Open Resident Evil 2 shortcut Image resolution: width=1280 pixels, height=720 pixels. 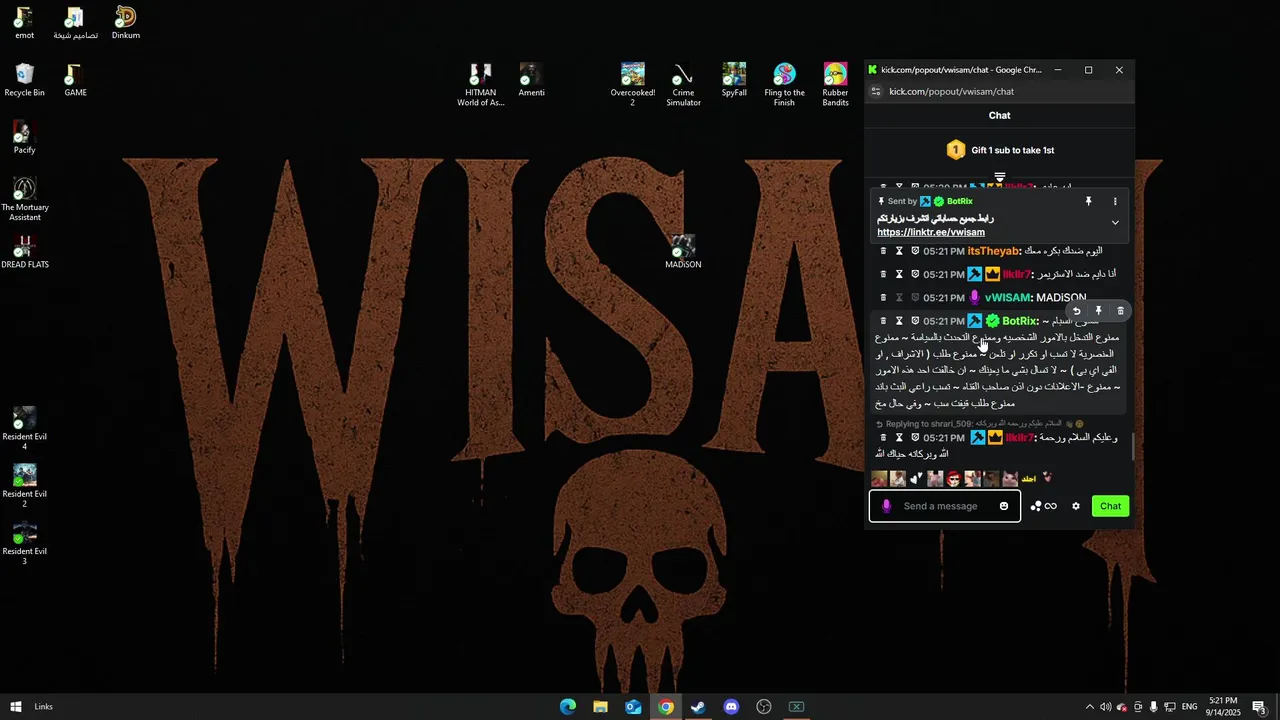pos(24,486)
